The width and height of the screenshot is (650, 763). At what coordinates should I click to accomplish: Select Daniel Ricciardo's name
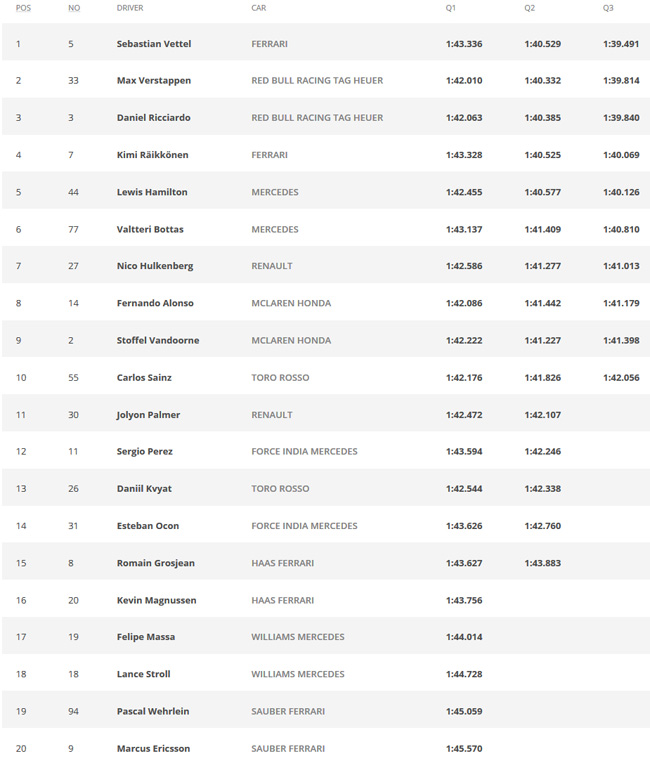[153, 118]
